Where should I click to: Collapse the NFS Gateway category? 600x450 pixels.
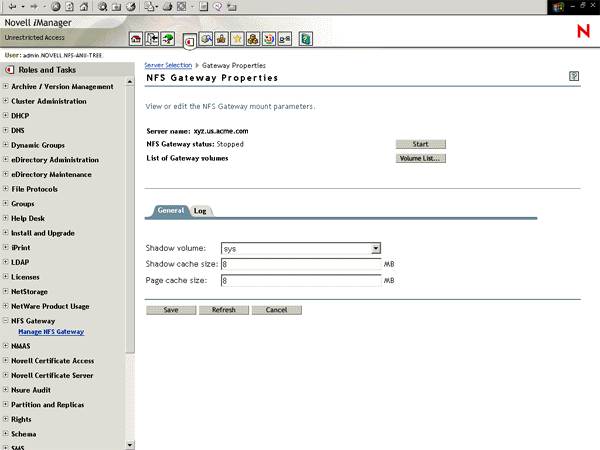5,320
